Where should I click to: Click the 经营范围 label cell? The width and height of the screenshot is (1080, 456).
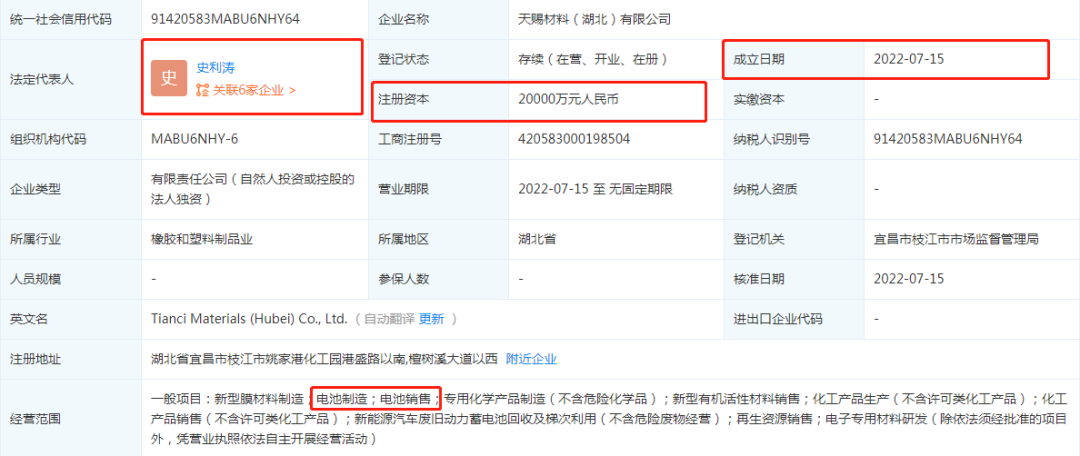click(71, 417)
